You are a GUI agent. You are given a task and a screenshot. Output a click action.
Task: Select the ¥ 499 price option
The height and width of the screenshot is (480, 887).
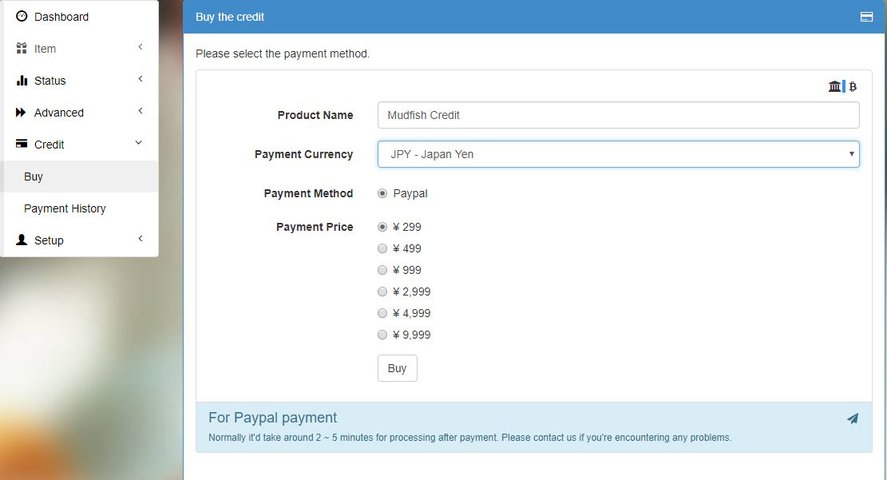382,248
